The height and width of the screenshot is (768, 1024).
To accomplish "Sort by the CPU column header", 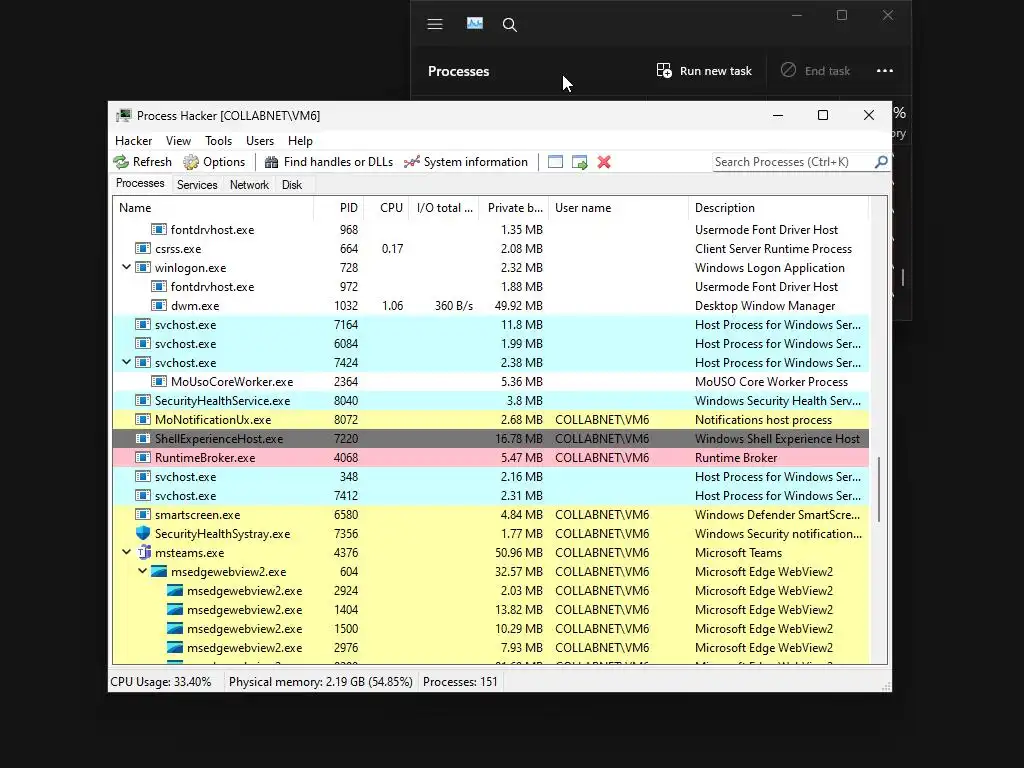I will [387, 208].
